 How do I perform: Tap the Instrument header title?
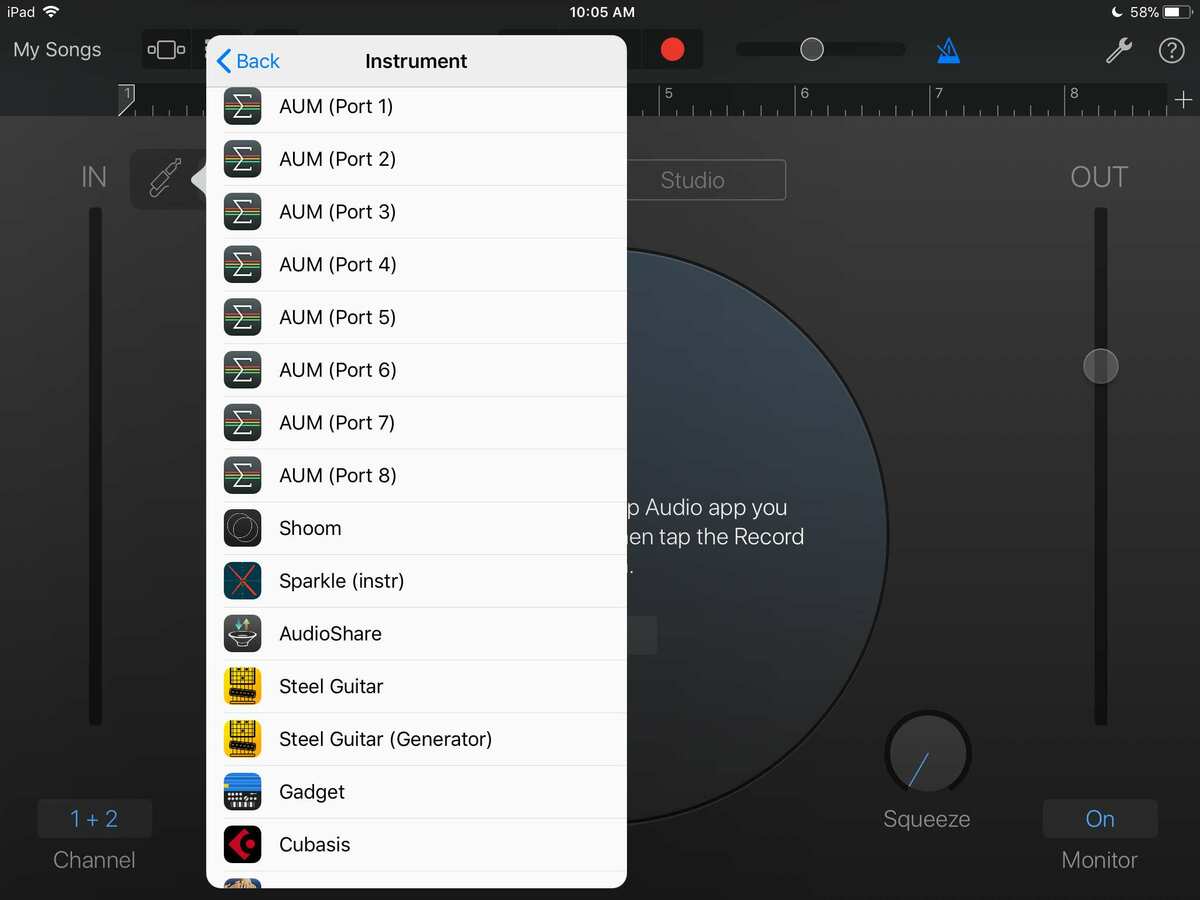coord(416,61)
